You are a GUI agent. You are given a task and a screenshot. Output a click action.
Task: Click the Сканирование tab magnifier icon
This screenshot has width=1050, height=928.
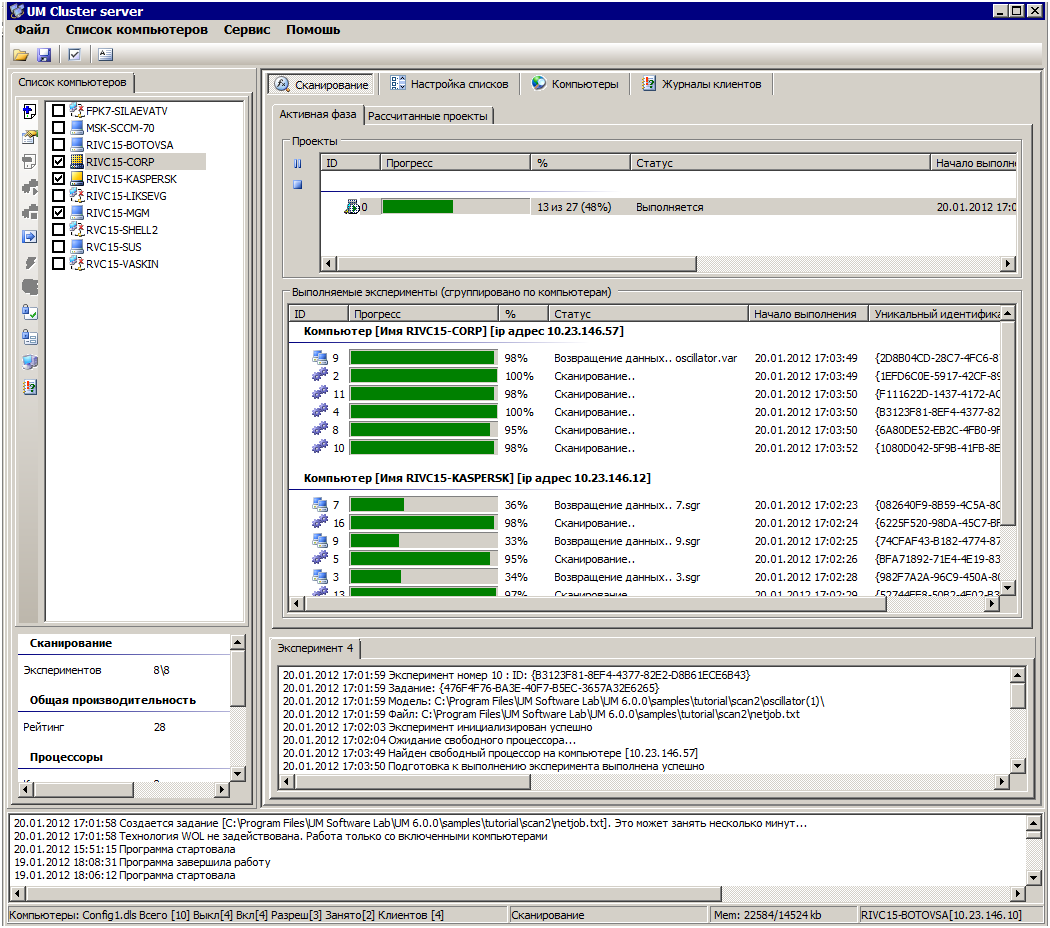(x=282, y=84)
